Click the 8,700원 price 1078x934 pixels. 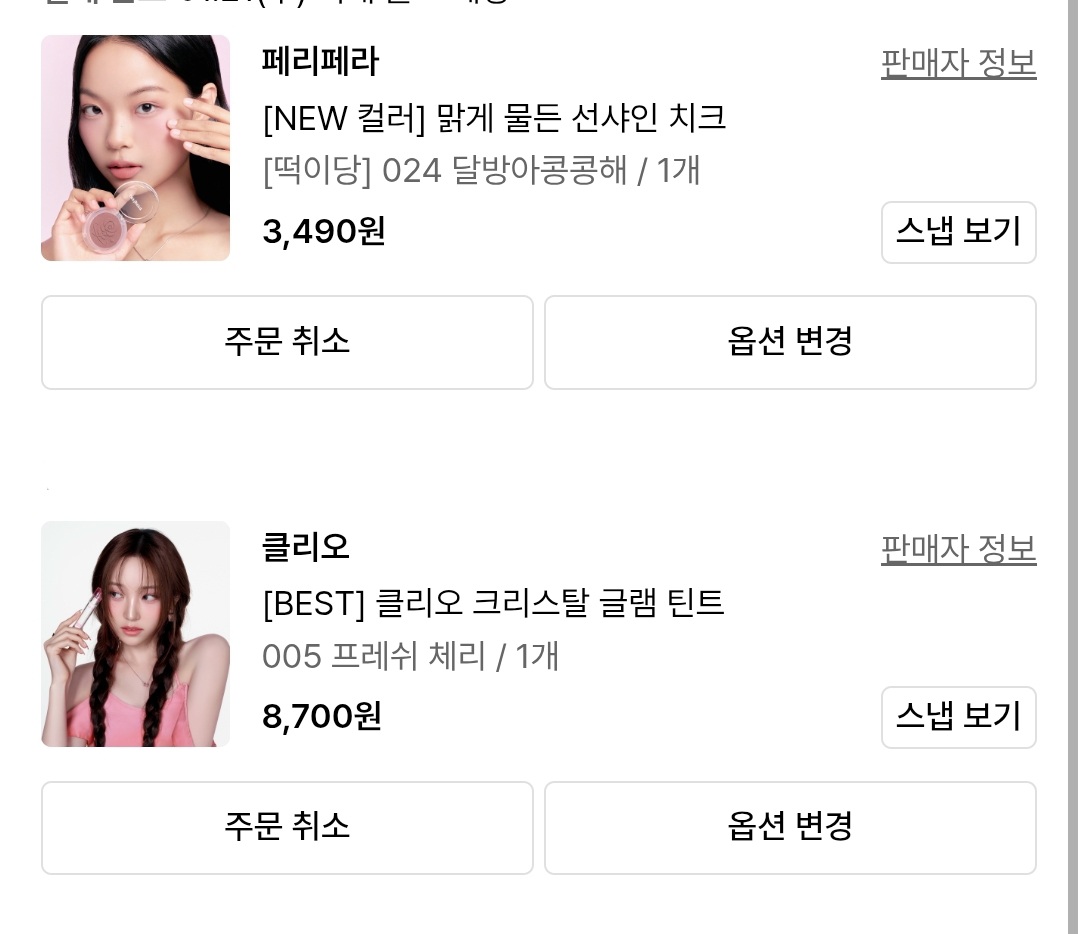click(x=321, y=717)
